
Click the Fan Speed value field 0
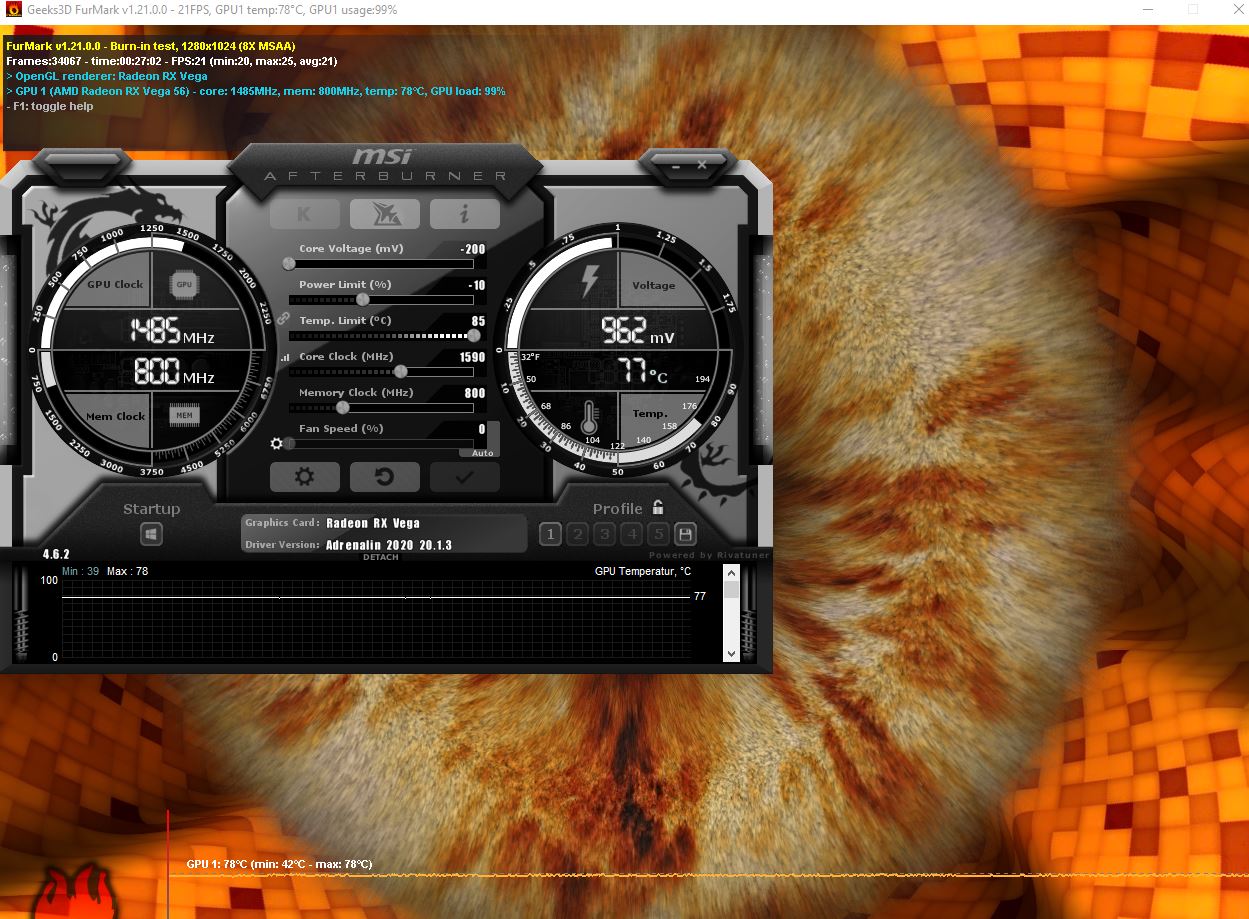(x=482, y=429)
